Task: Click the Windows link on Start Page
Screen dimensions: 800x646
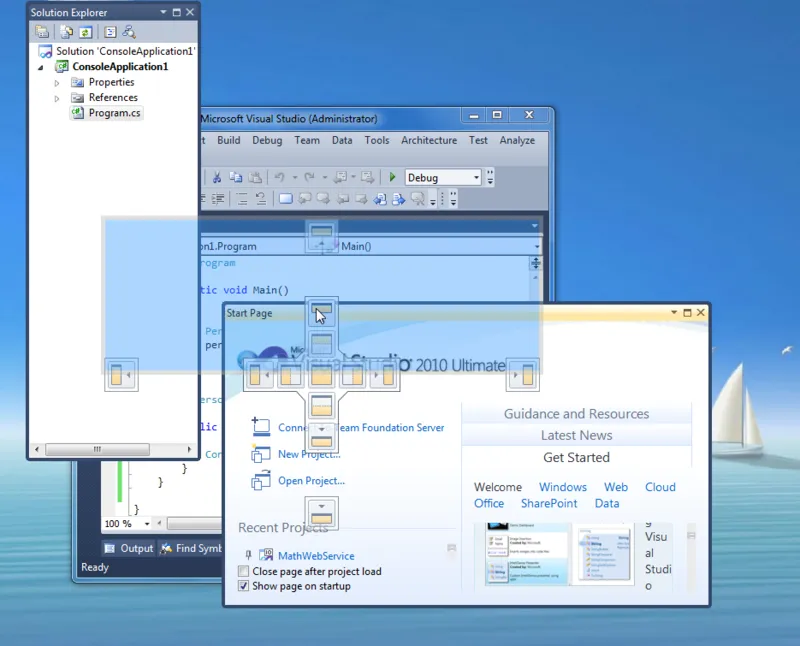Action: 563,487
